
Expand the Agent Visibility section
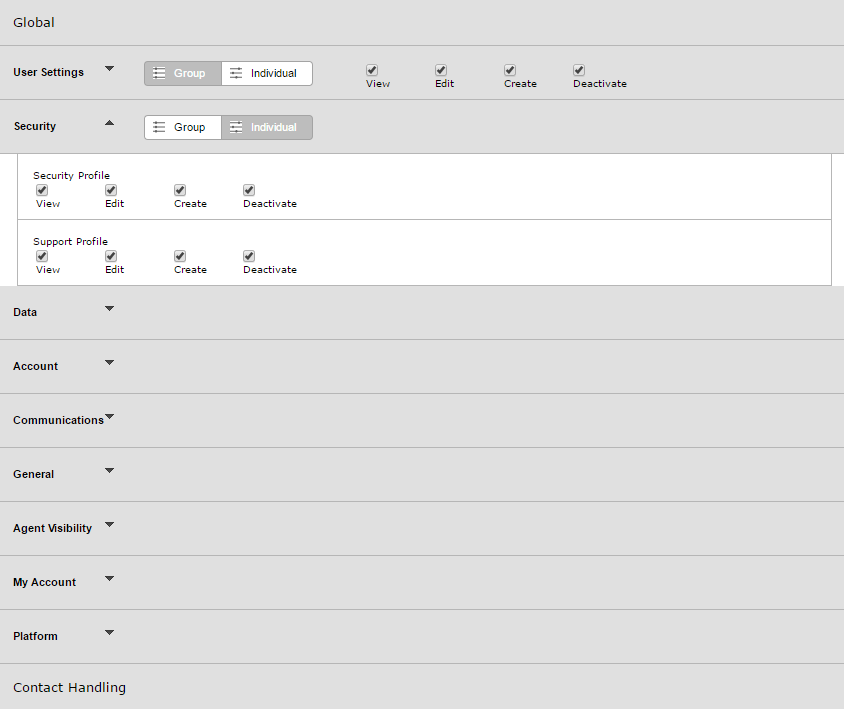click(109, 524)
